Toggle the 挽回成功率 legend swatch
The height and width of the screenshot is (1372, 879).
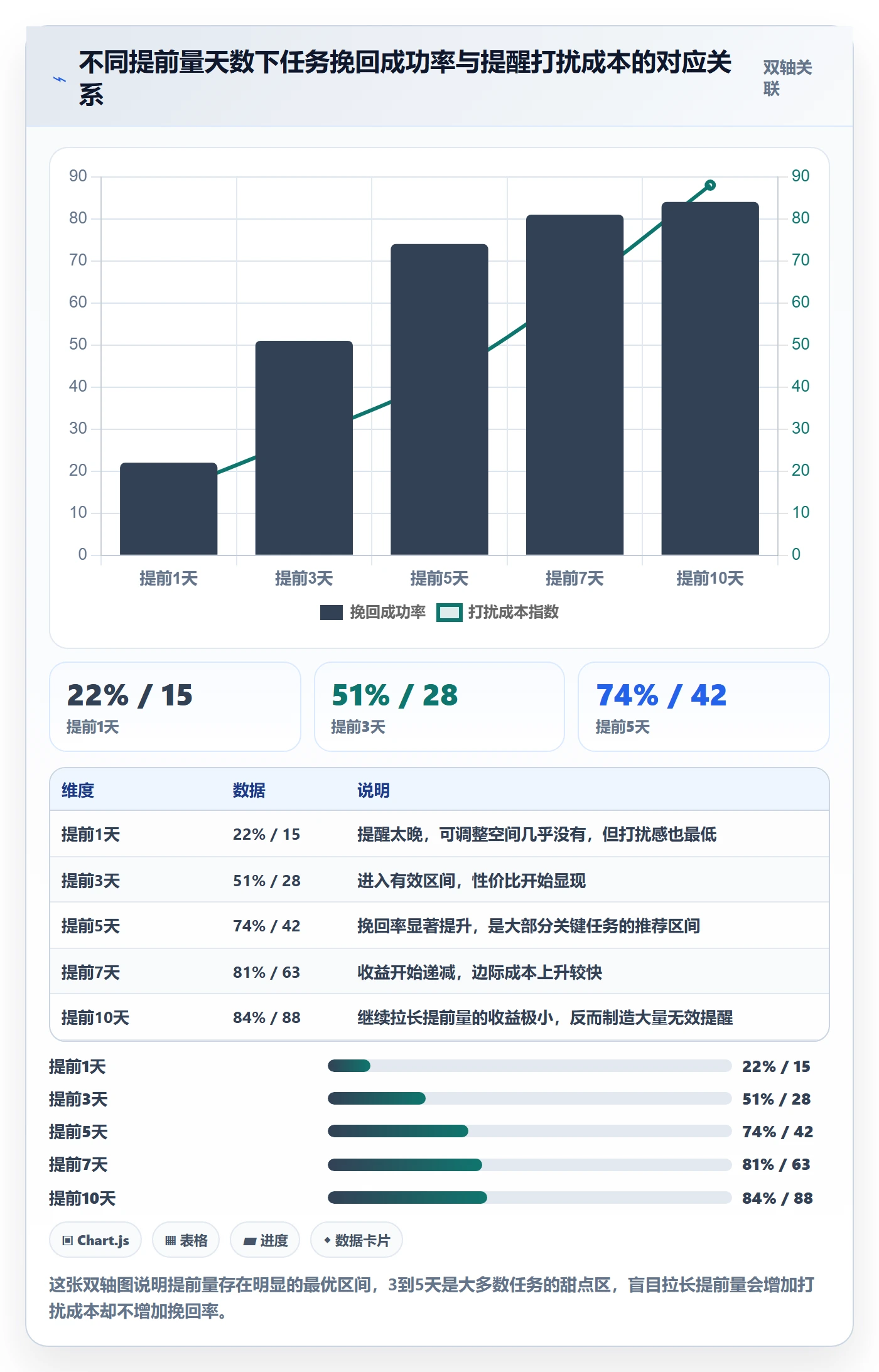pyautogui.click(x=331, y=612)
